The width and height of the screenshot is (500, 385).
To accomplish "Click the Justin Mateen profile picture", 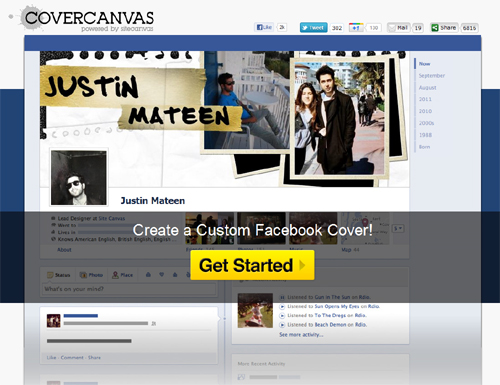I will [79, 177].
